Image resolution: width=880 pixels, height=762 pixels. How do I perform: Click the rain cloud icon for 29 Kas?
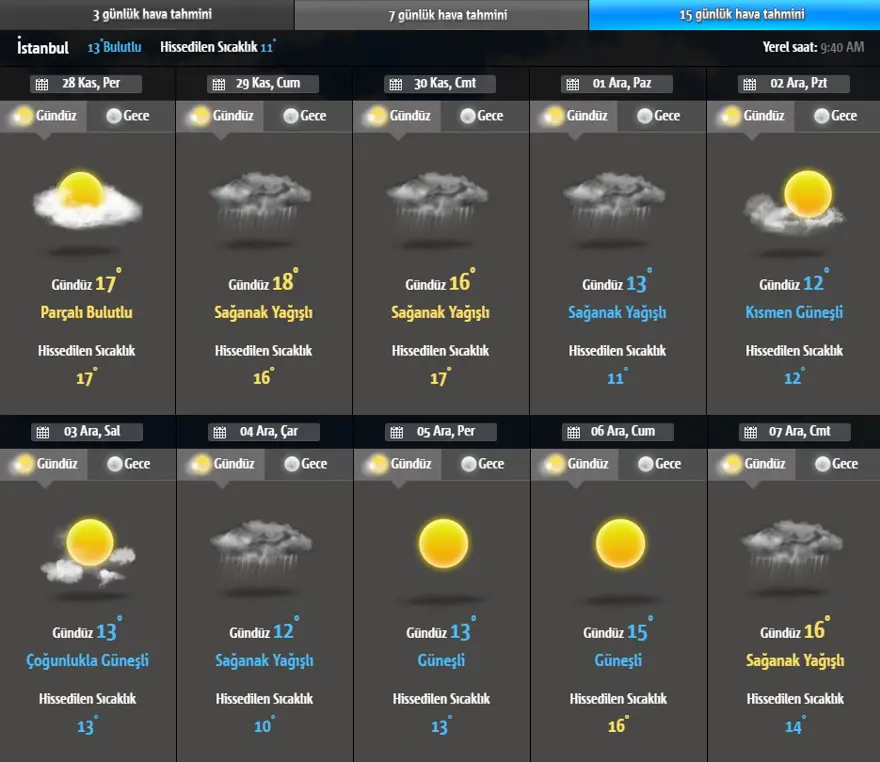[x=264, y=199]
